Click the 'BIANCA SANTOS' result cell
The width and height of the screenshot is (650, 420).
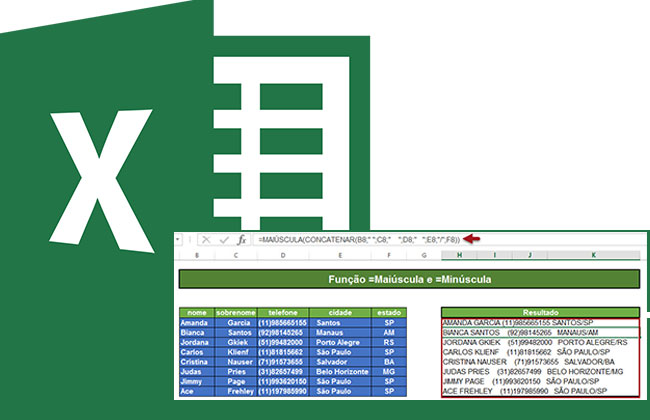point(541,333)
